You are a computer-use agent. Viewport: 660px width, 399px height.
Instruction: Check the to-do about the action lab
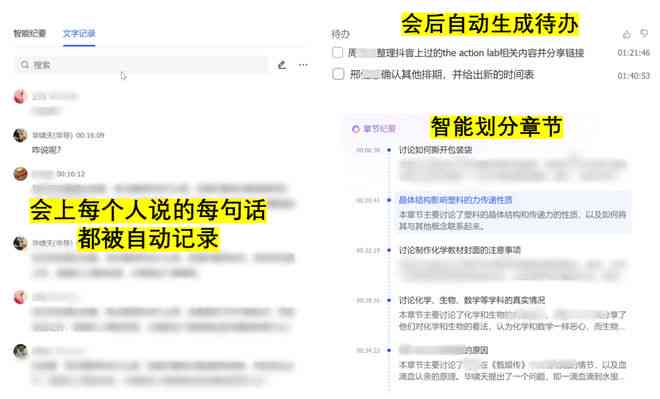[x=338, y=53]
